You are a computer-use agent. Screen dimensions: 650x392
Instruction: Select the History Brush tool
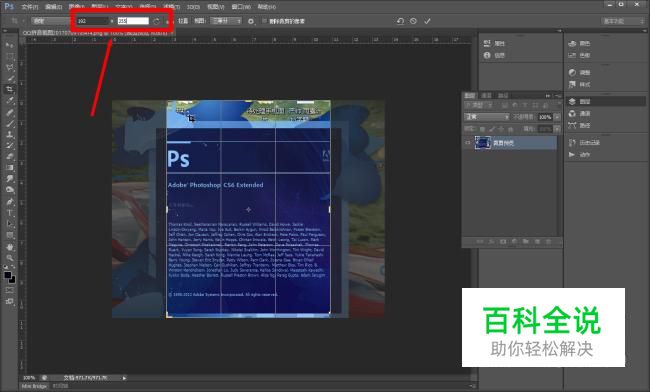(x=10, y=146)
